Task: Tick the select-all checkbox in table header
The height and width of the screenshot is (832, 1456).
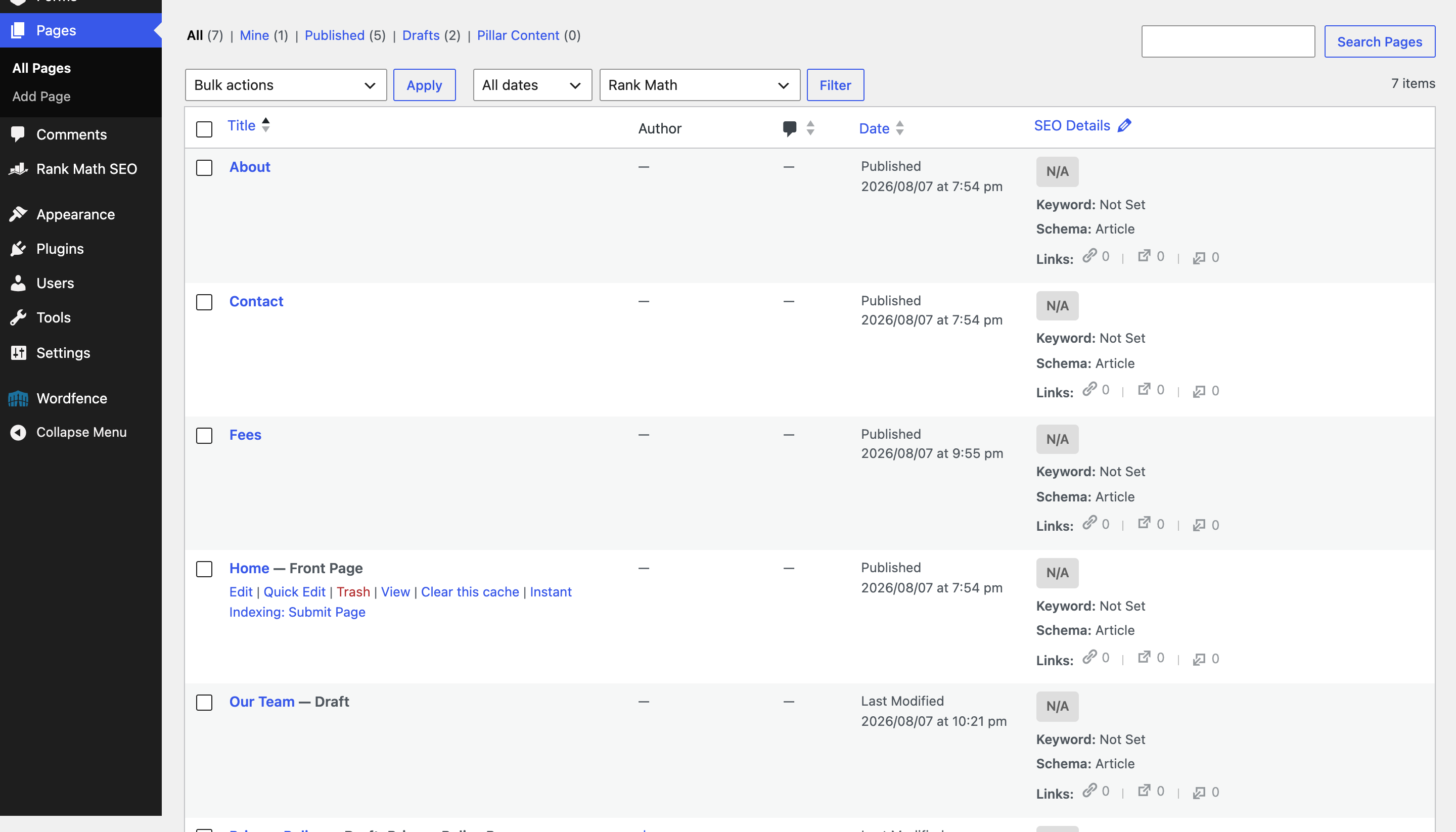Action: click(204, 129)
